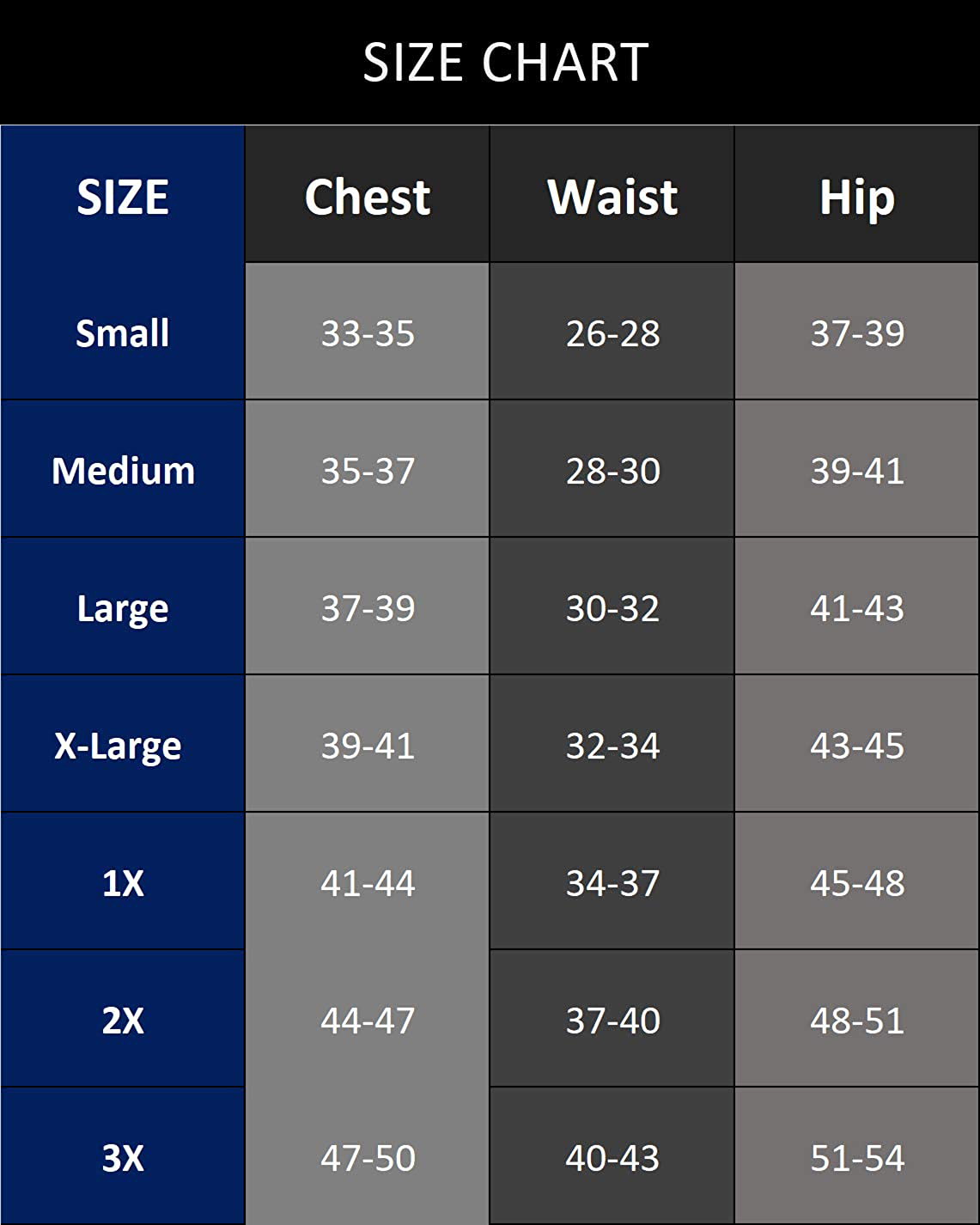This screenshot has height=1225, width=980.
Task: Select the Waist column header
Action: point(612,197)
